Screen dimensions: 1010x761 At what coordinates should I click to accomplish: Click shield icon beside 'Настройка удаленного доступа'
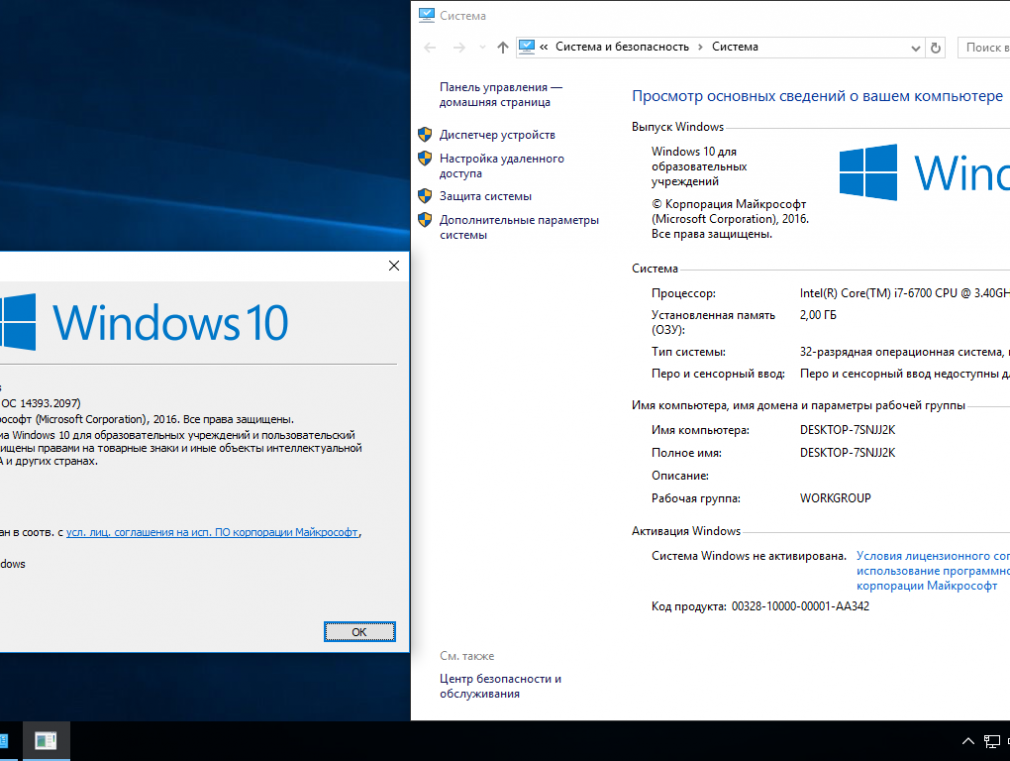pyautogui.click(x=424, y=158)
